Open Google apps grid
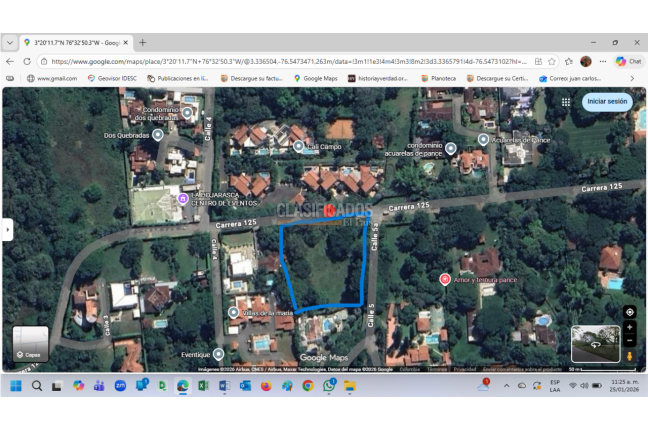The image size is (648, 430). (x=566, y=102)
